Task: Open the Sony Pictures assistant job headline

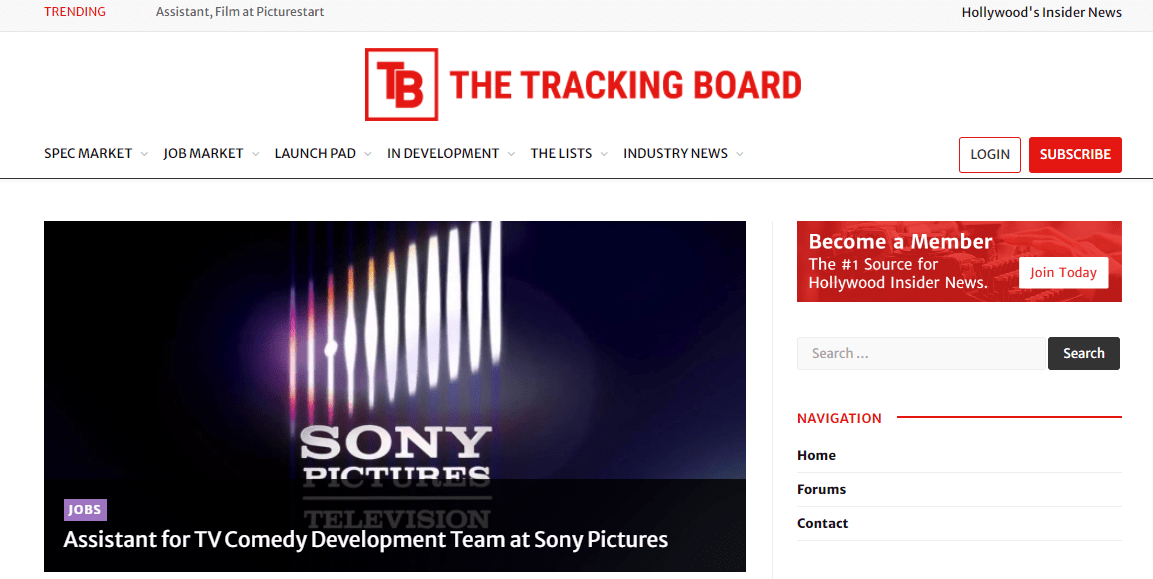Action: point(365,540)
